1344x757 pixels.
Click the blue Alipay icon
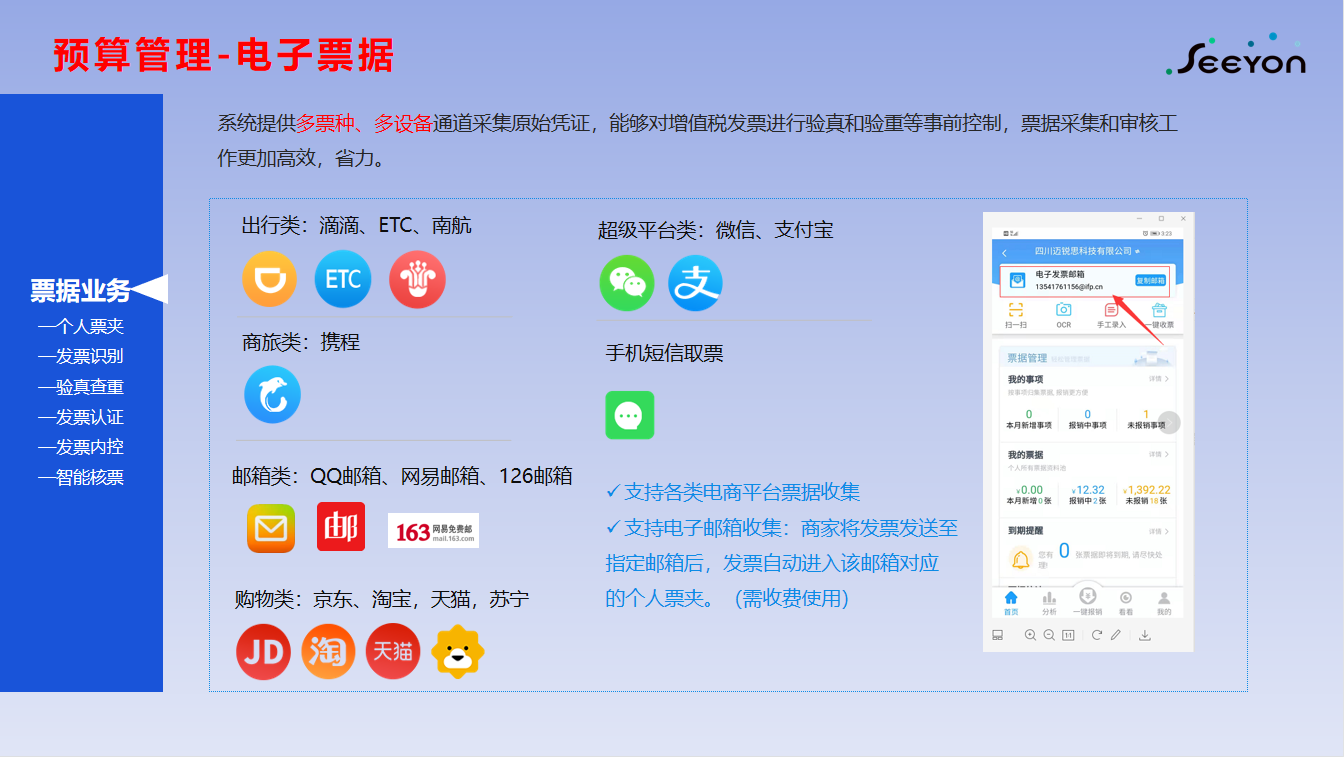pos(695,283)
